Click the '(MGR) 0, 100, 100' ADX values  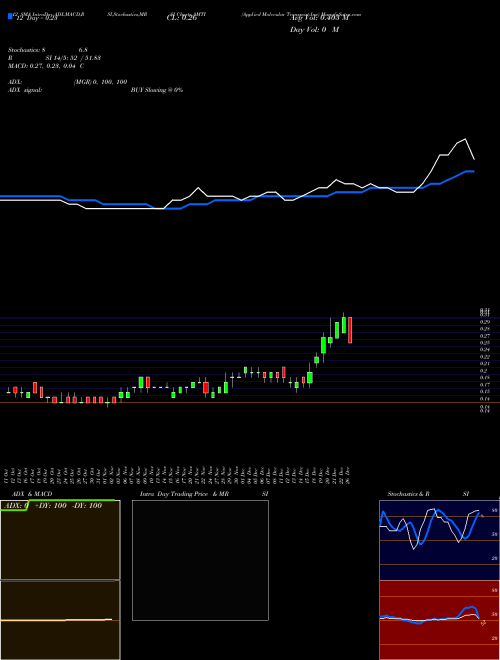point(101,82)
